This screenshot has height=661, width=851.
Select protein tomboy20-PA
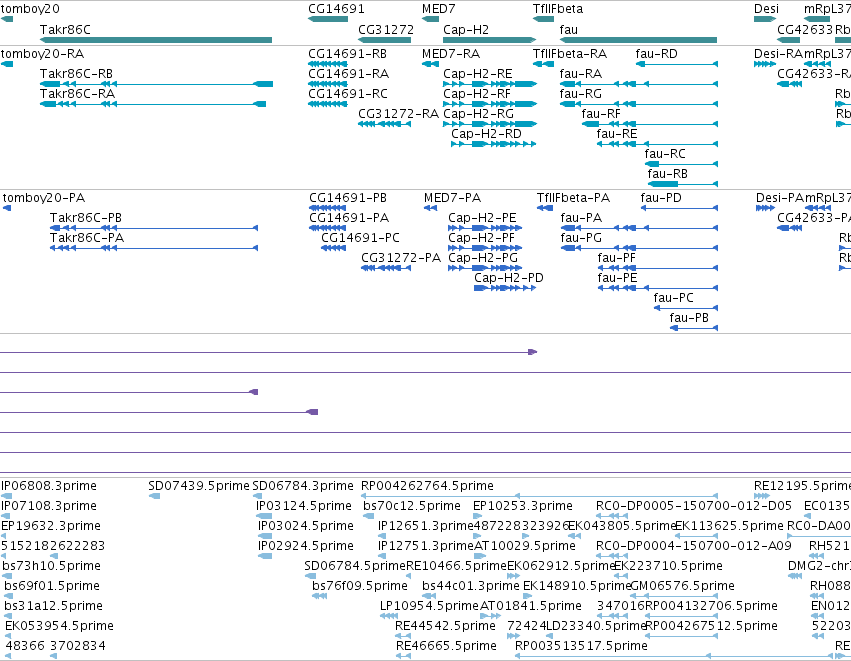pyautogui.click(x=7, y=208)
